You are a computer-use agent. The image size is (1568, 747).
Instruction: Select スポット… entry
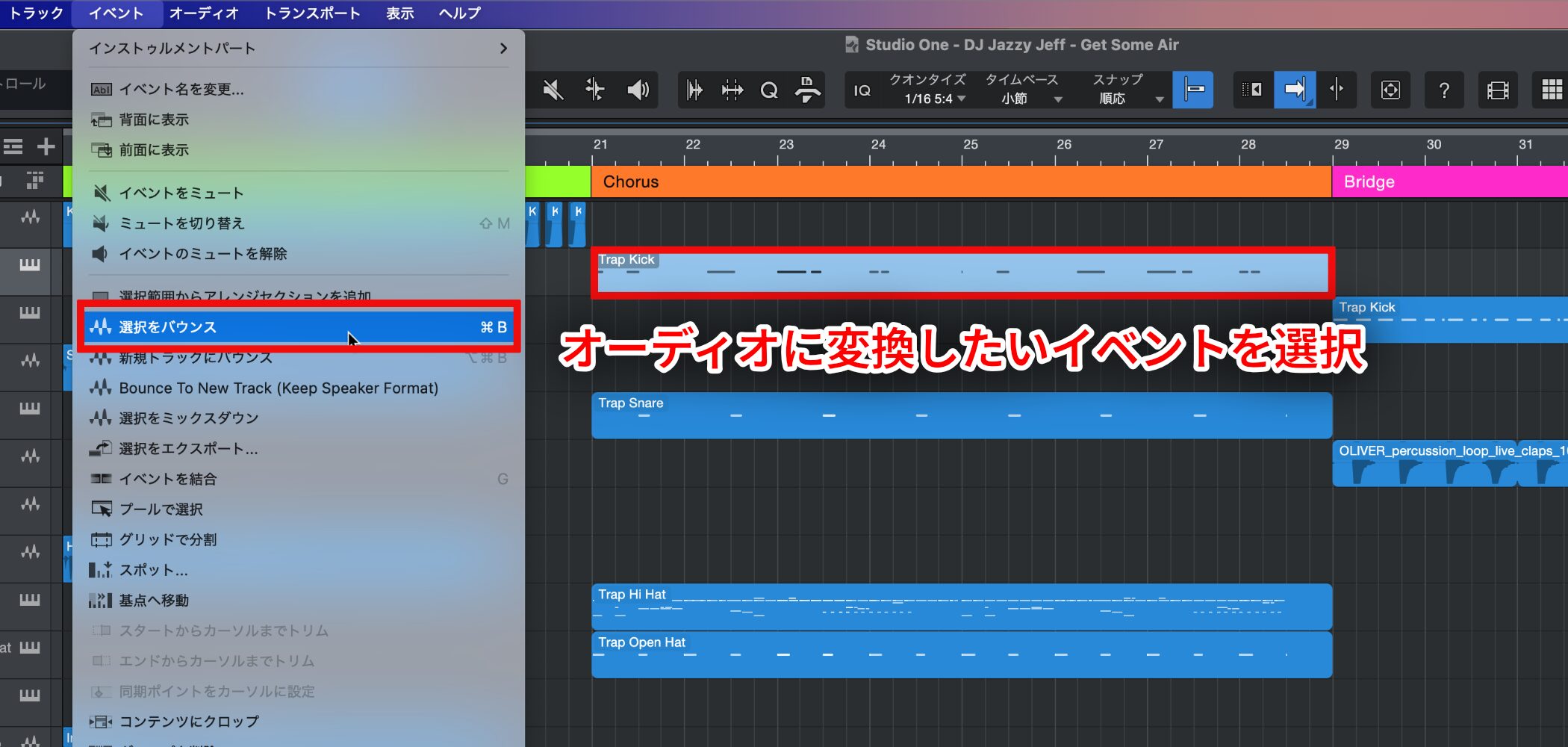[299, 570]
